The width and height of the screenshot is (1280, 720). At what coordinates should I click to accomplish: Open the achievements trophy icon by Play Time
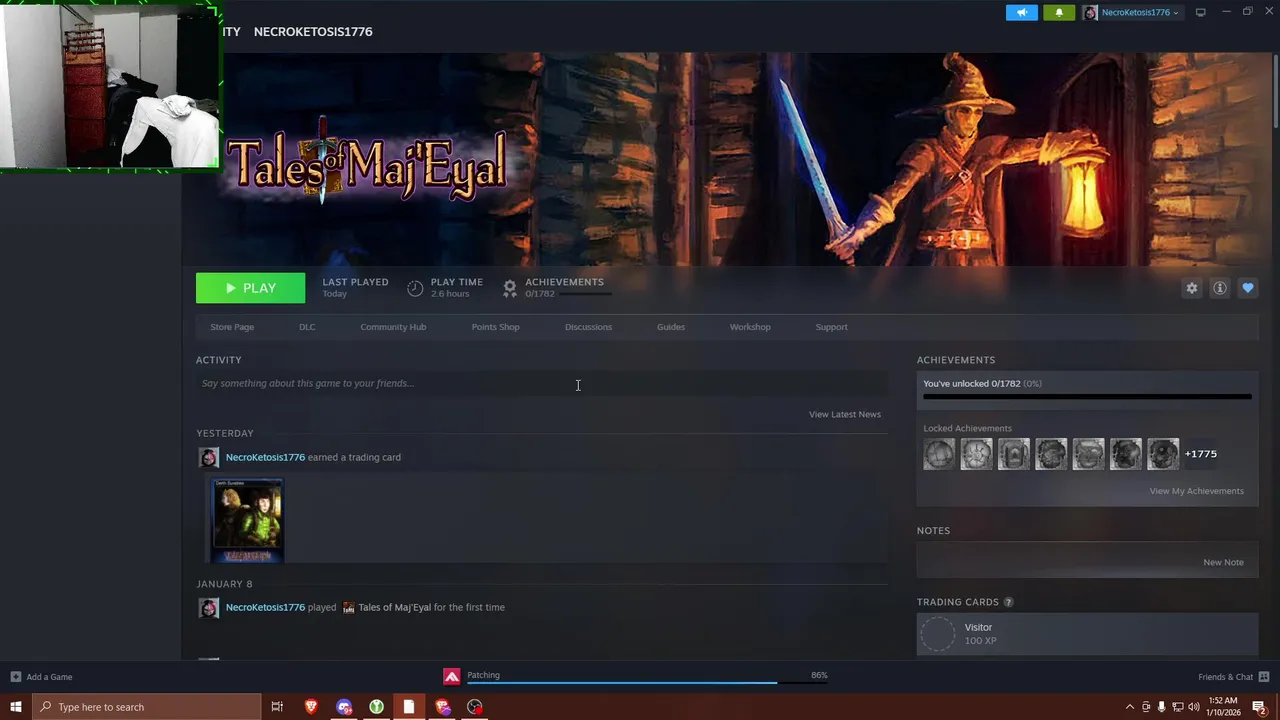tap(510, 288)
